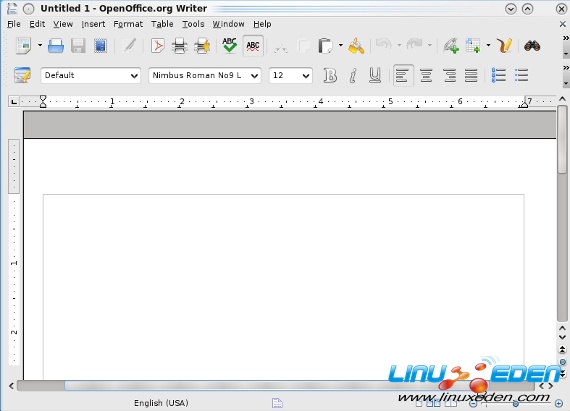
Task: Click English (USA) language in status bar
Action: click(161, 403)
